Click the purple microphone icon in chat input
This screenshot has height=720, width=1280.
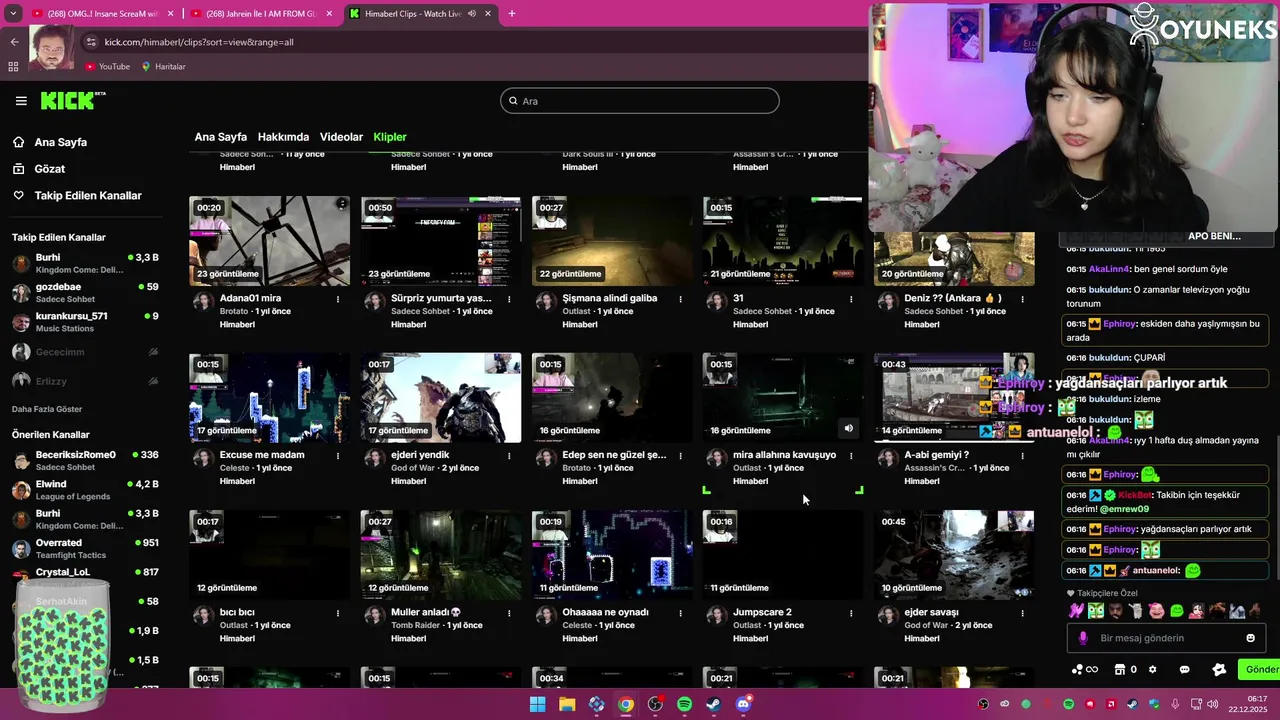[1083, 638]
